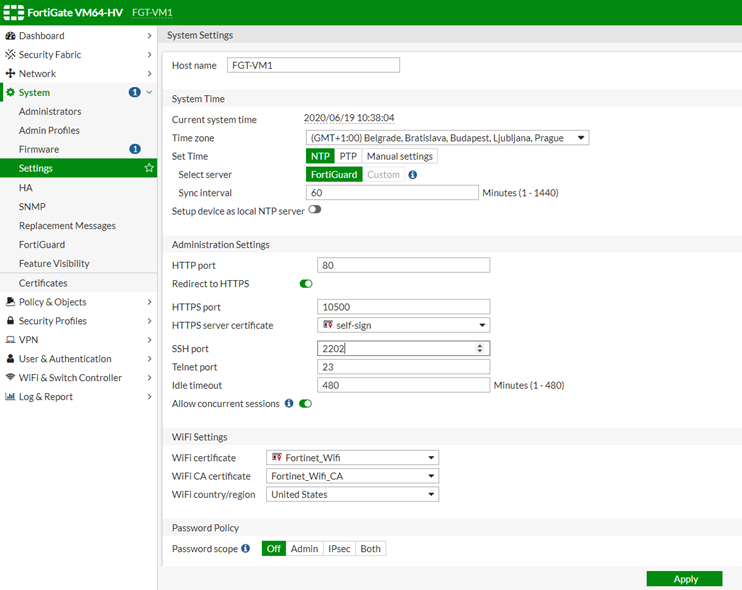Image resolution: width=742 pixels, height=590 pixels.
Task: Click the Apply button
Action: [685, 579]
